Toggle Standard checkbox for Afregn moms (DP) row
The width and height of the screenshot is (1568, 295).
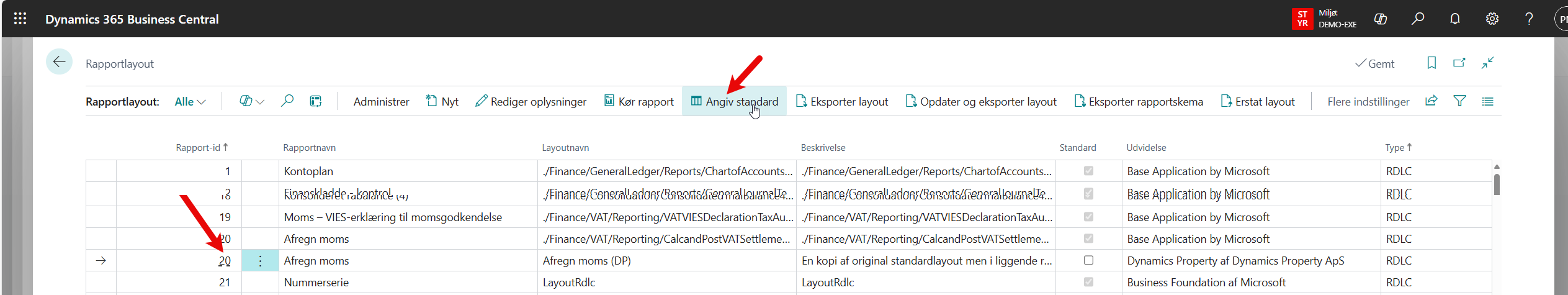(x=1088, y=260)
